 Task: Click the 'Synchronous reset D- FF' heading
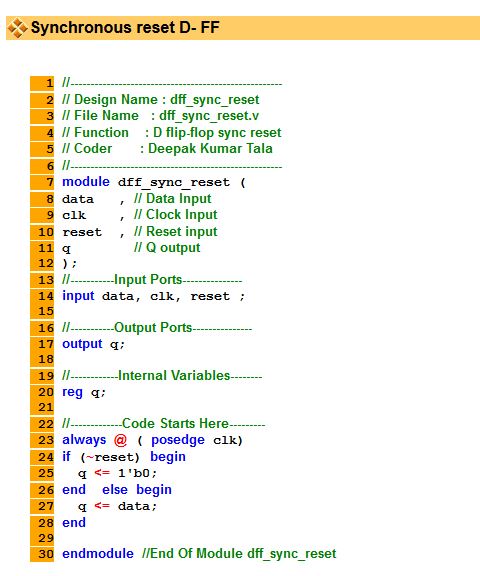point(125,28)
